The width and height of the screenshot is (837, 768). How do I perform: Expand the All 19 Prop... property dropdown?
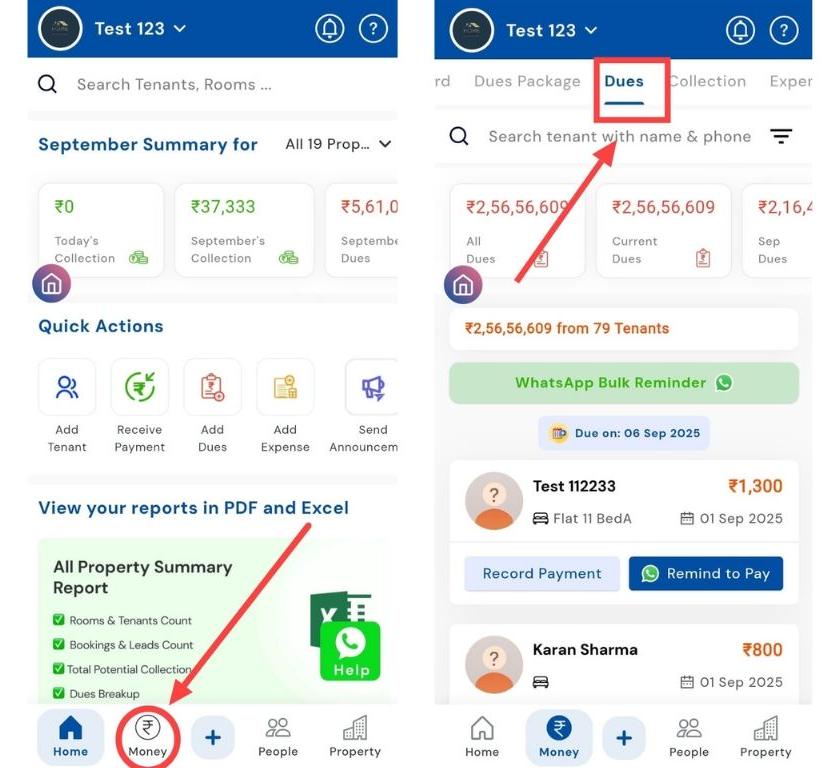338,144
